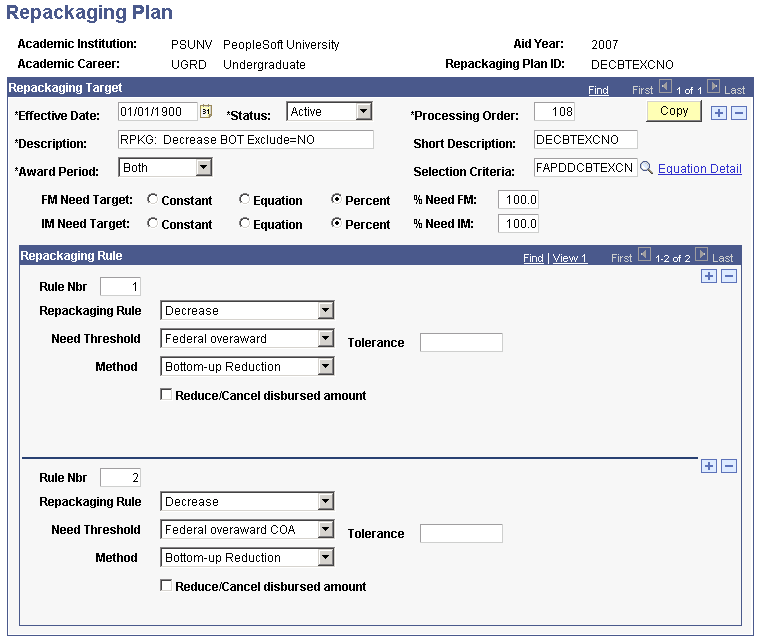Click View 1 in Repackaging Rule header
Viewport: 766px width, 641px height.
click(570, 258)
